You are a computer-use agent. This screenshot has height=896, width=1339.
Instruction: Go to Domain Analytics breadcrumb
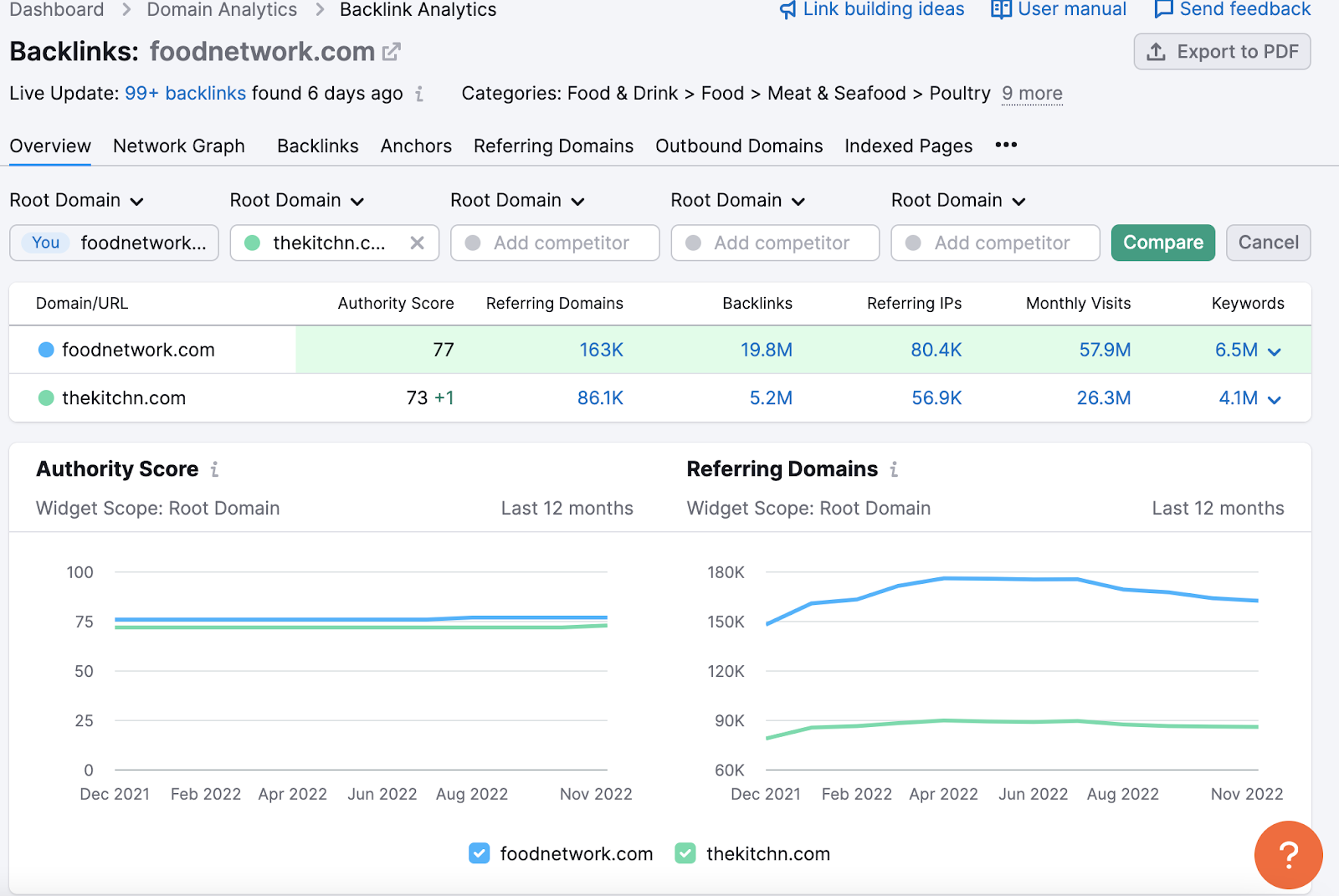coord(222,10)
